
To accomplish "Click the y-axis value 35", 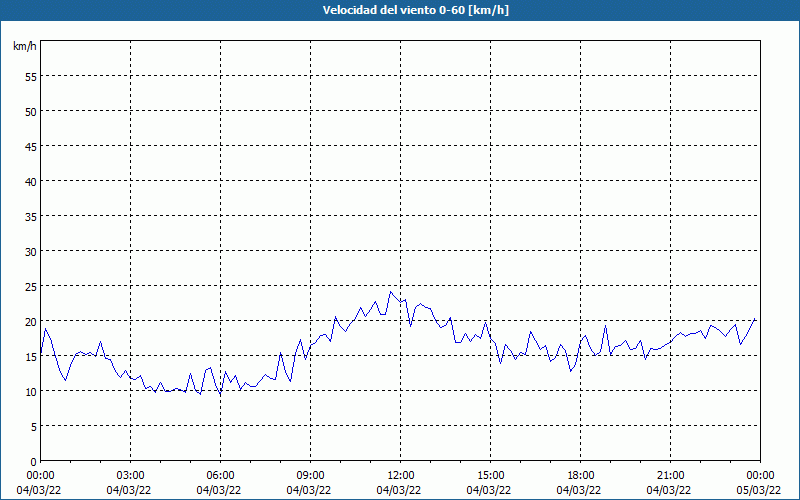I will pyautogui.click(x=31, y=216).
